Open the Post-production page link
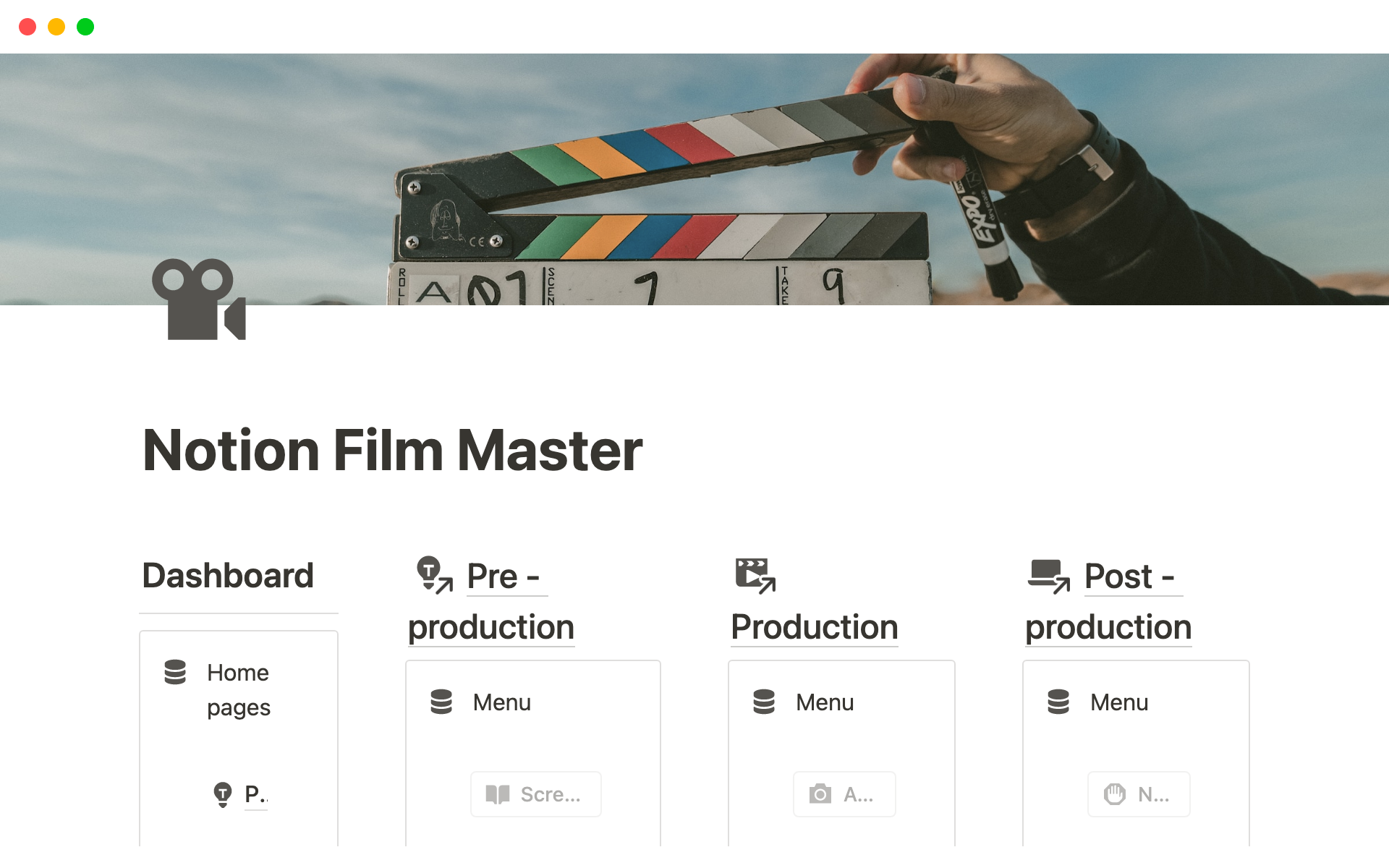Screen dimensions: 1389x868 (1108, 626)
